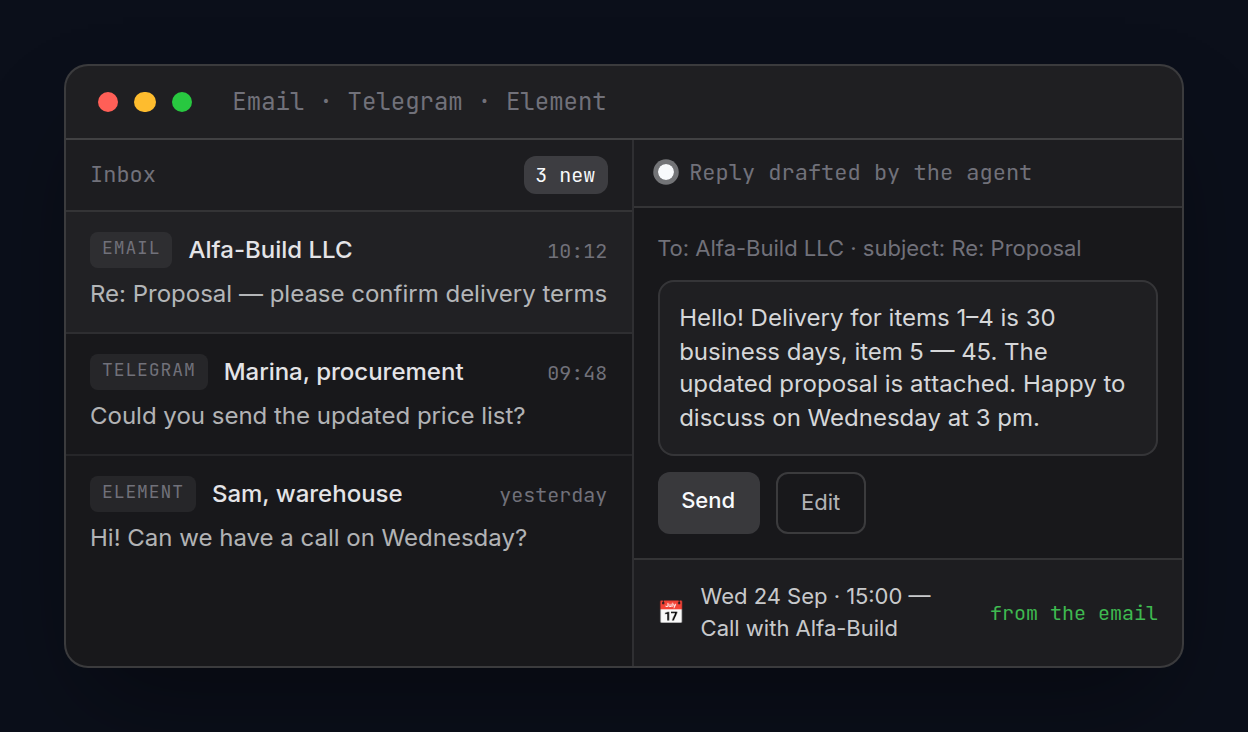This screenshot has height=732, width=1248.
Task: Open the Call with Alfa-Build calendar event
Action: (908, 613)
